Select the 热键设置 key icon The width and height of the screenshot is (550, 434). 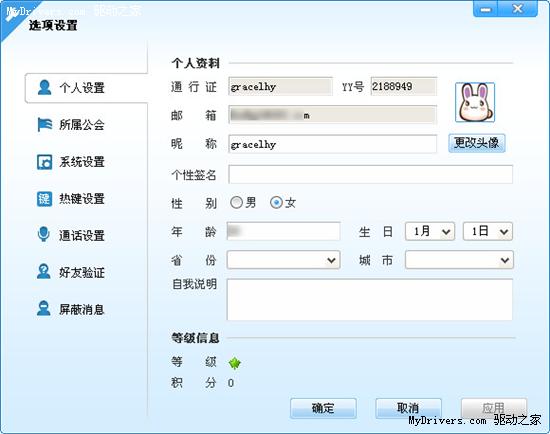click(x=45, y=199)
